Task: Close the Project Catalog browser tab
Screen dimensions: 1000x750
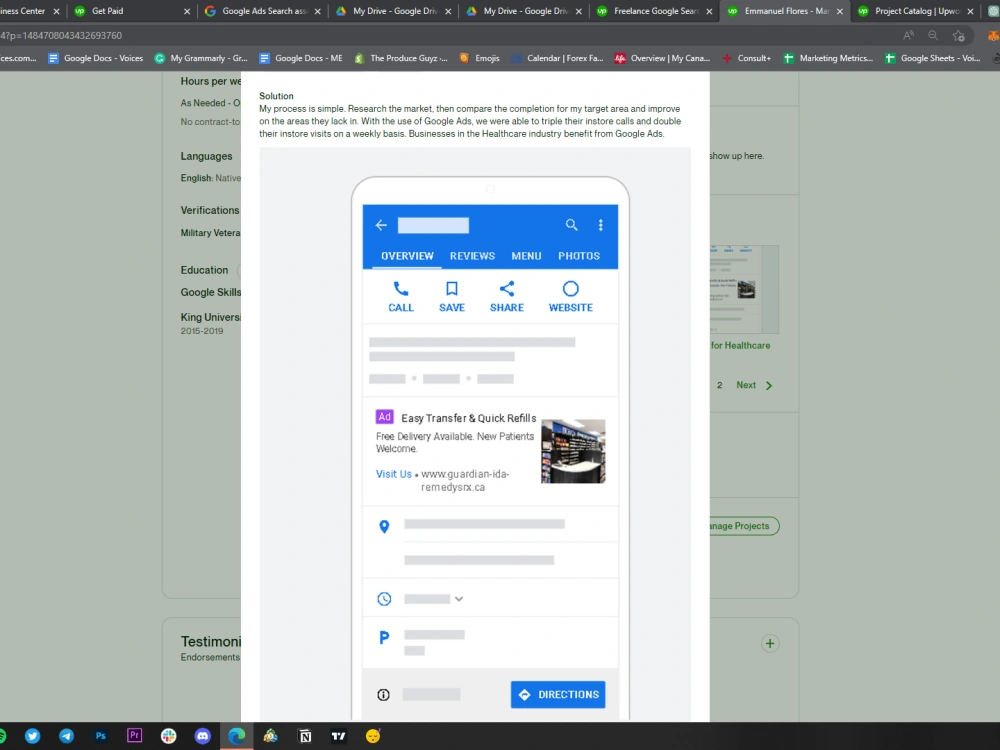Action: [970, 11]
